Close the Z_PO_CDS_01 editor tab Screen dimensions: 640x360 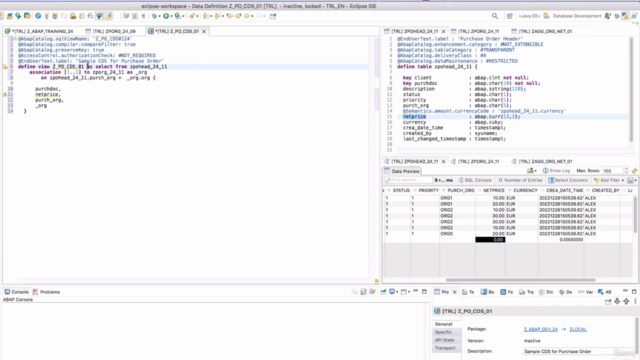coord(204,31)
